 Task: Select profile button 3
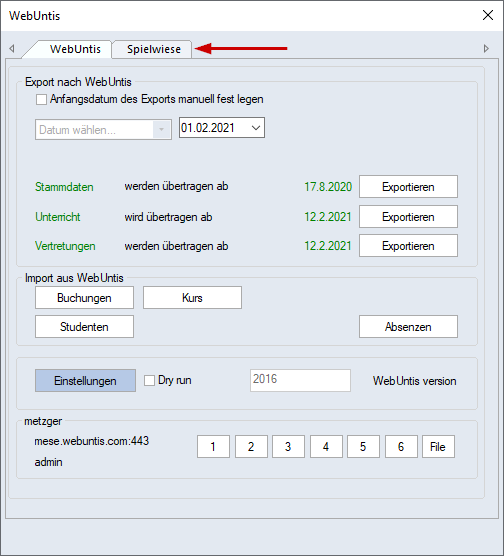tap(288, 446)
